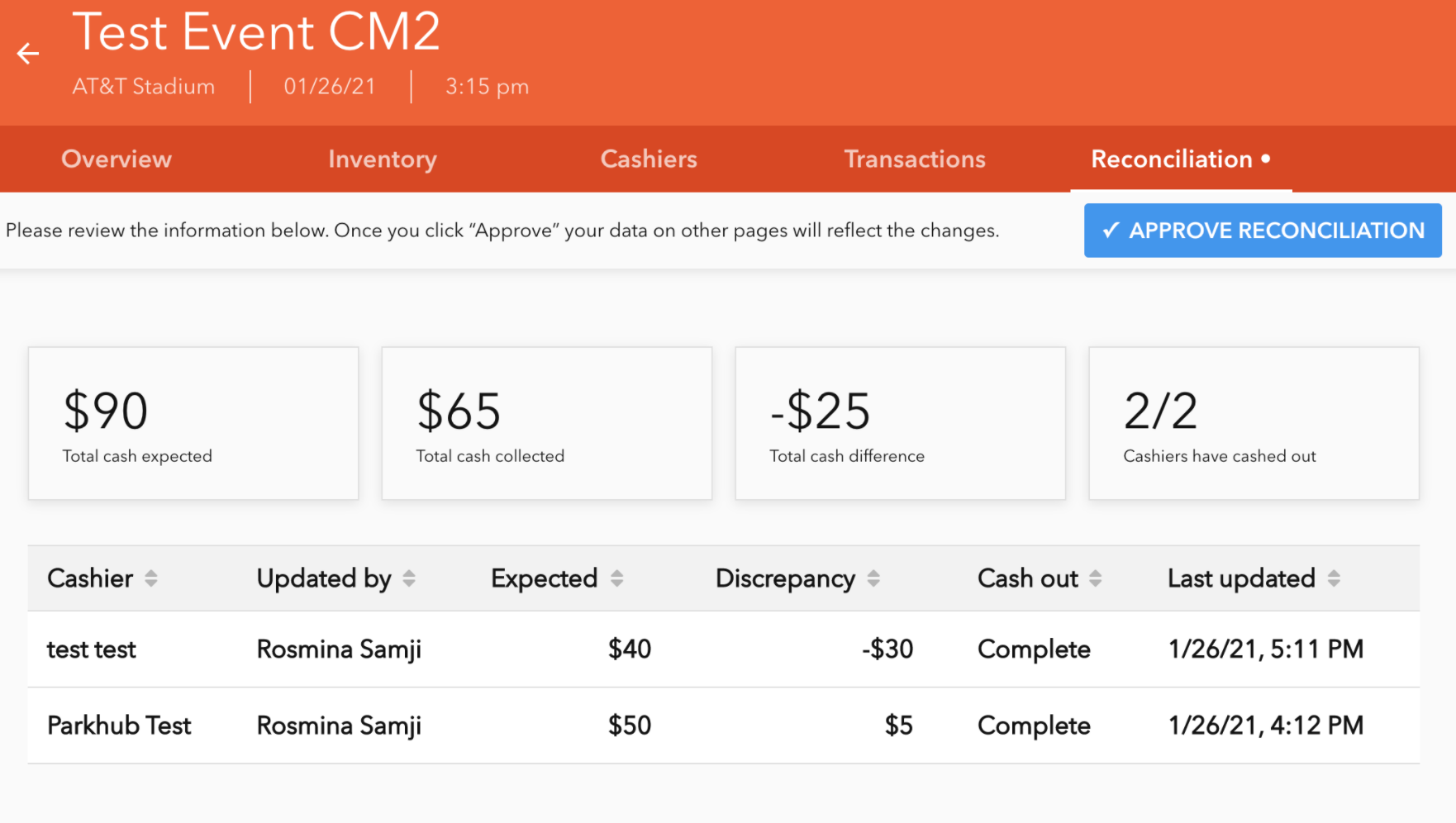Screen dimensions: 1456x823
Task: Click Complete status in Parkhub Test row
Action: coord(1034,725)
